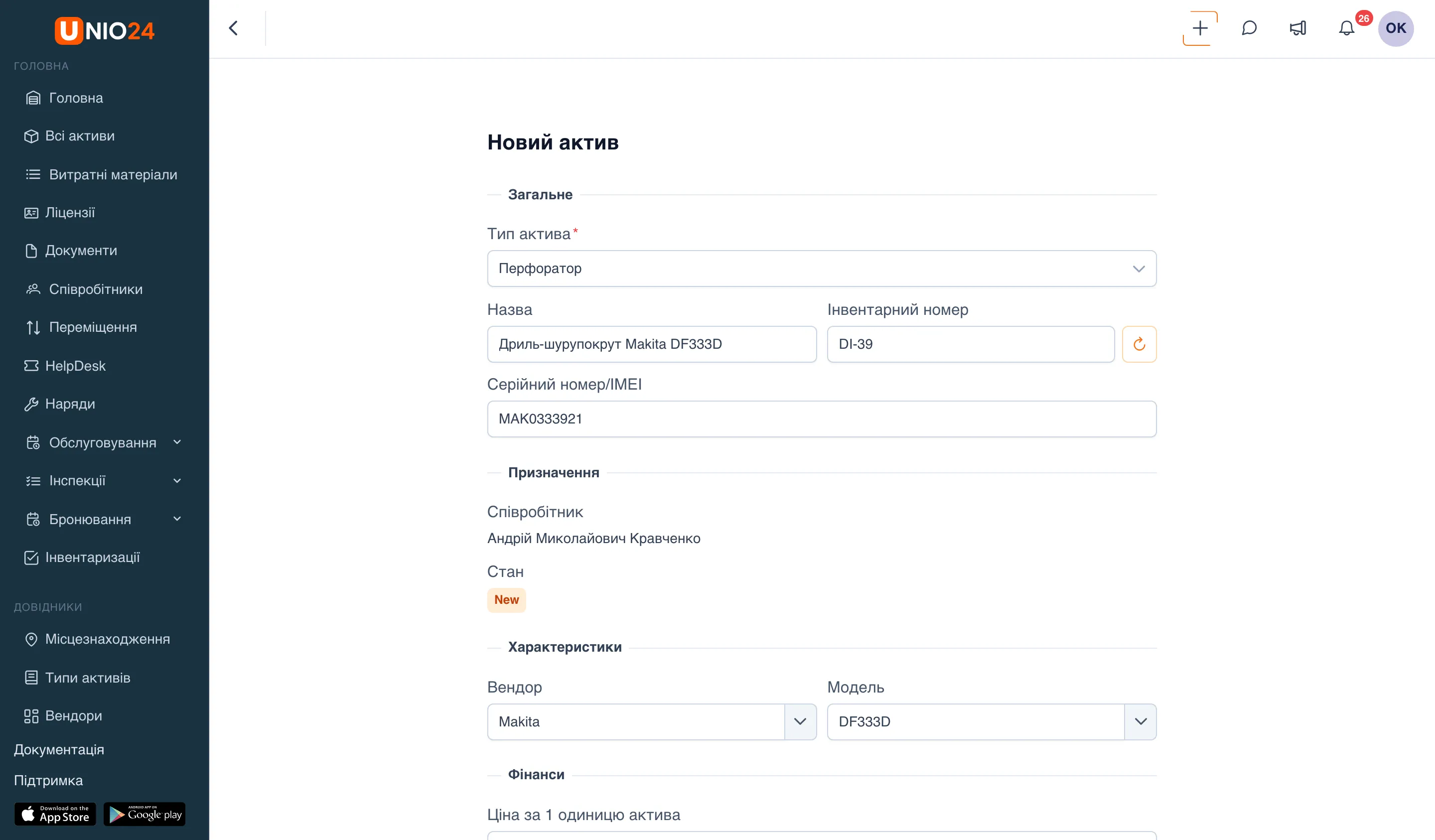The image size is (1435, 840).
Task: Open Наряди in the sidebar
Action: pos(60,404)
